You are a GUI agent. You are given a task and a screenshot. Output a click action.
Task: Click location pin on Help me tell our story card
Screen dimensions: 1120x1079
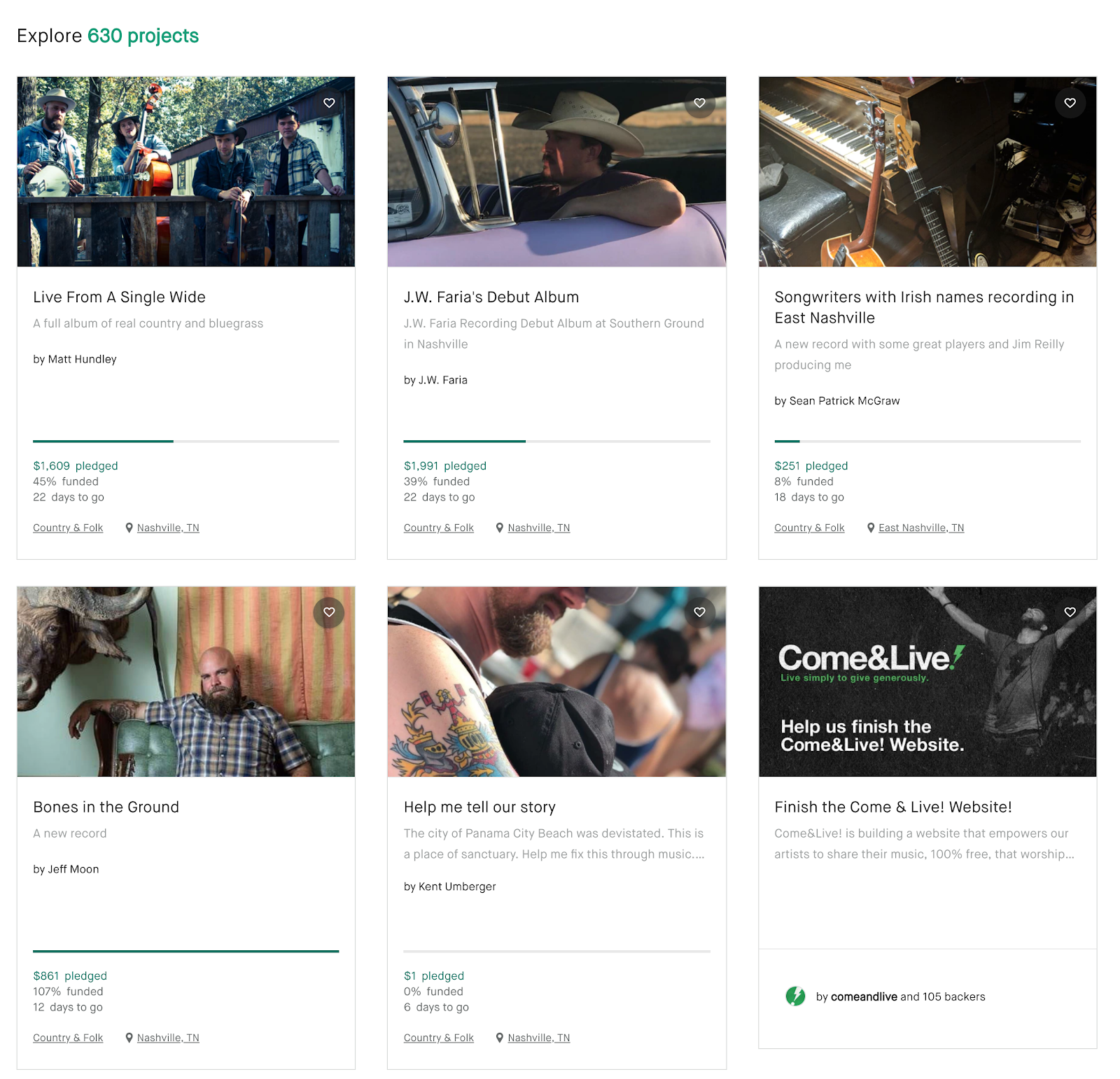click(x=500, y=1038)
